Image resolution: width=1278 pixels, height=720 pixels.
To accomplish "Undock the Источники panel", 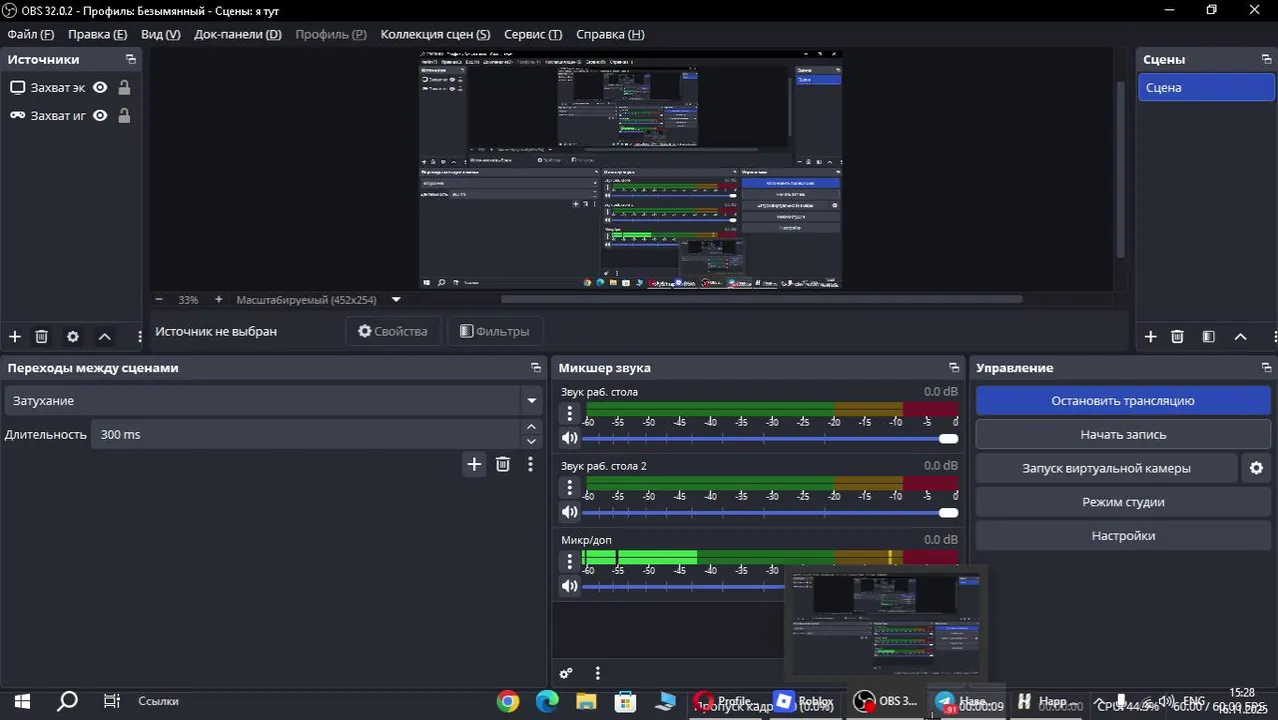I will (x=131, y=60).
